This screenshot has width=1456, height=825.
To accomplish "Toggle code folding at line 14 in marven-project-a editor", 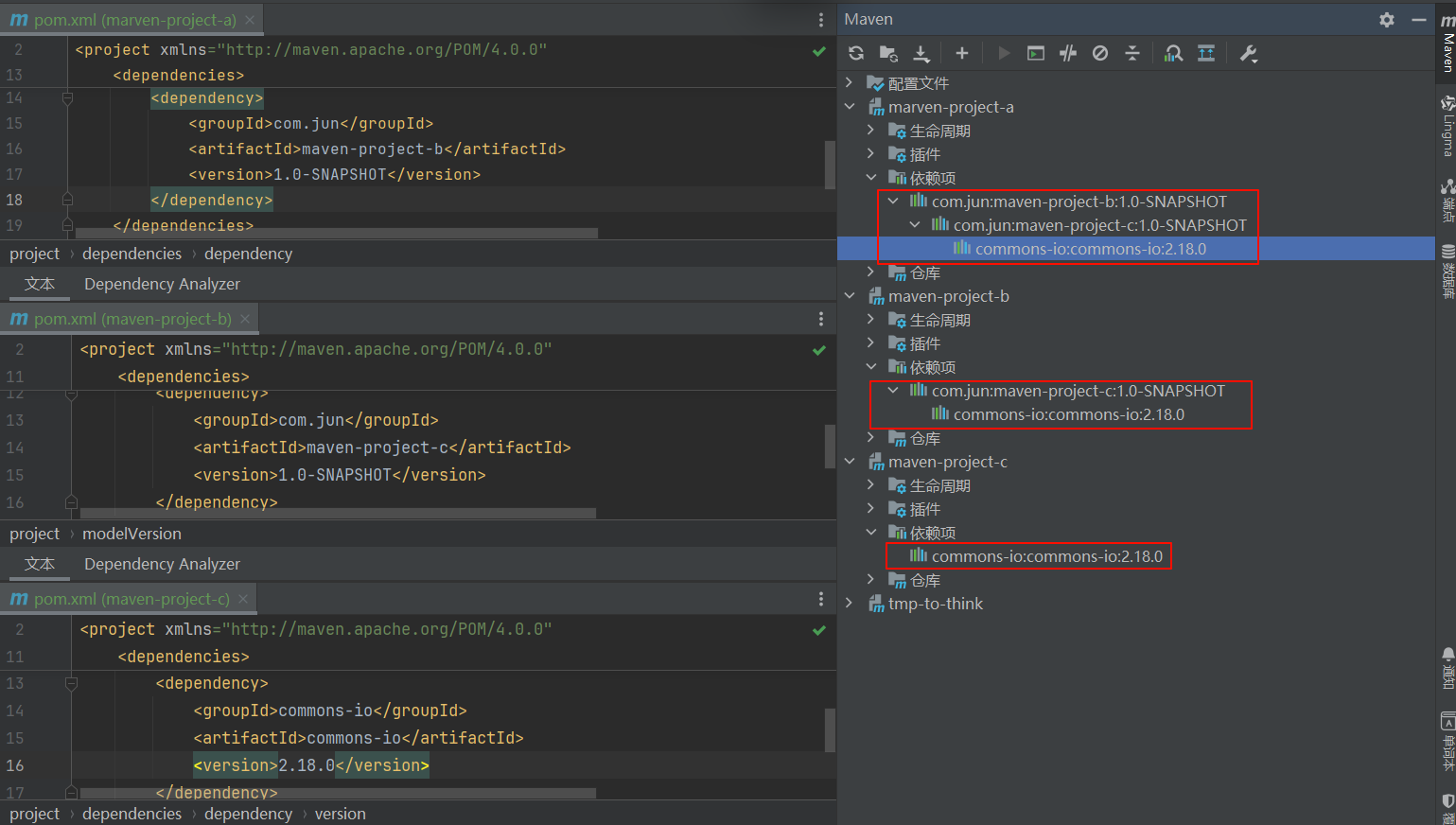I will pyautogui.click(x=67, y=98).
